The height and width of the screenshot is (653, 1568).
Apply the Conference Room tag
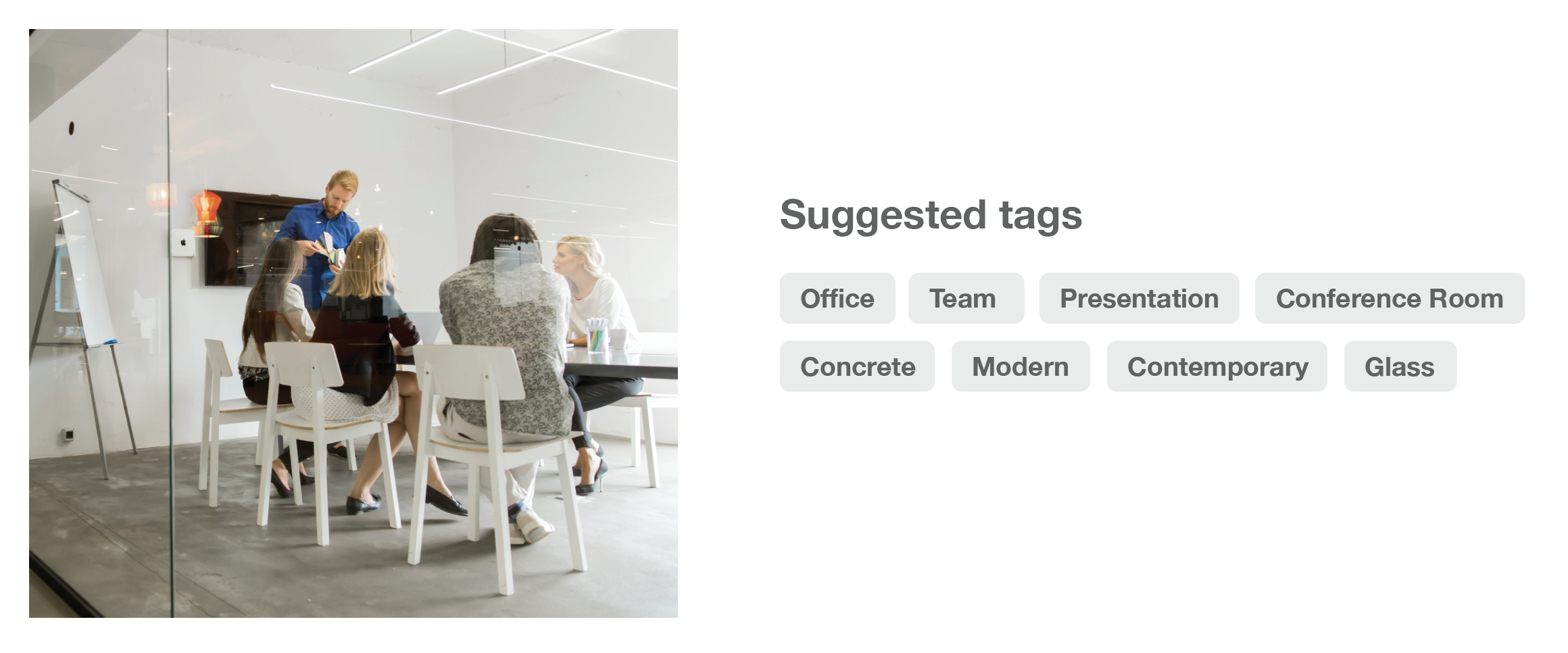pyautogui.click(x=1390, y=298)
